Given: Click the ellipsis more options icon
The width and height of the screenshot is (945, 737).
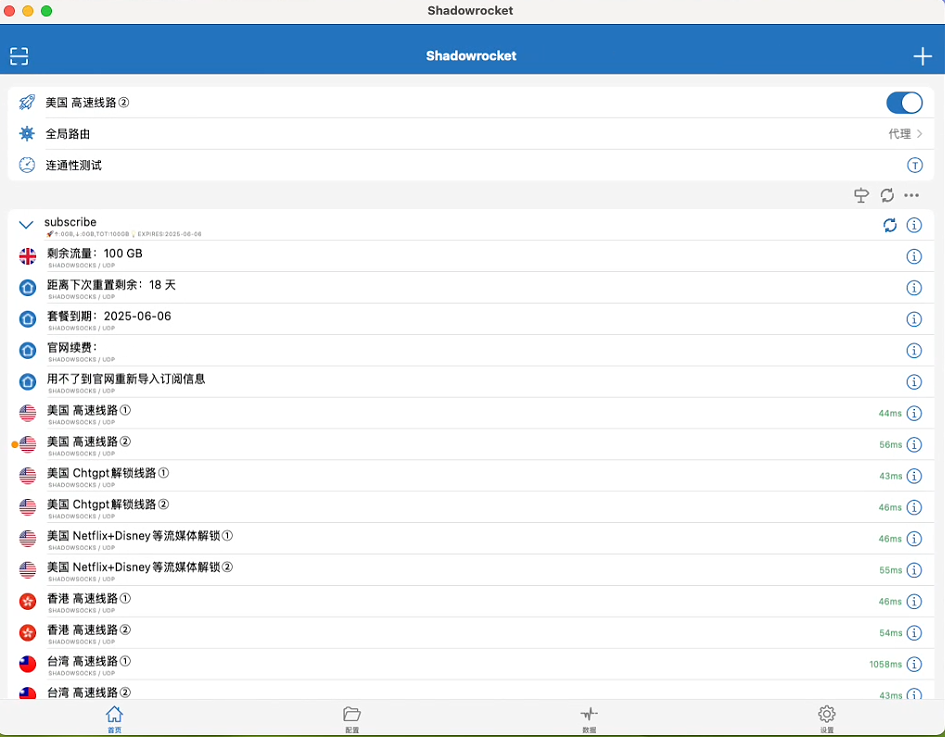Looking at the screenshot, I should [911, 196].
